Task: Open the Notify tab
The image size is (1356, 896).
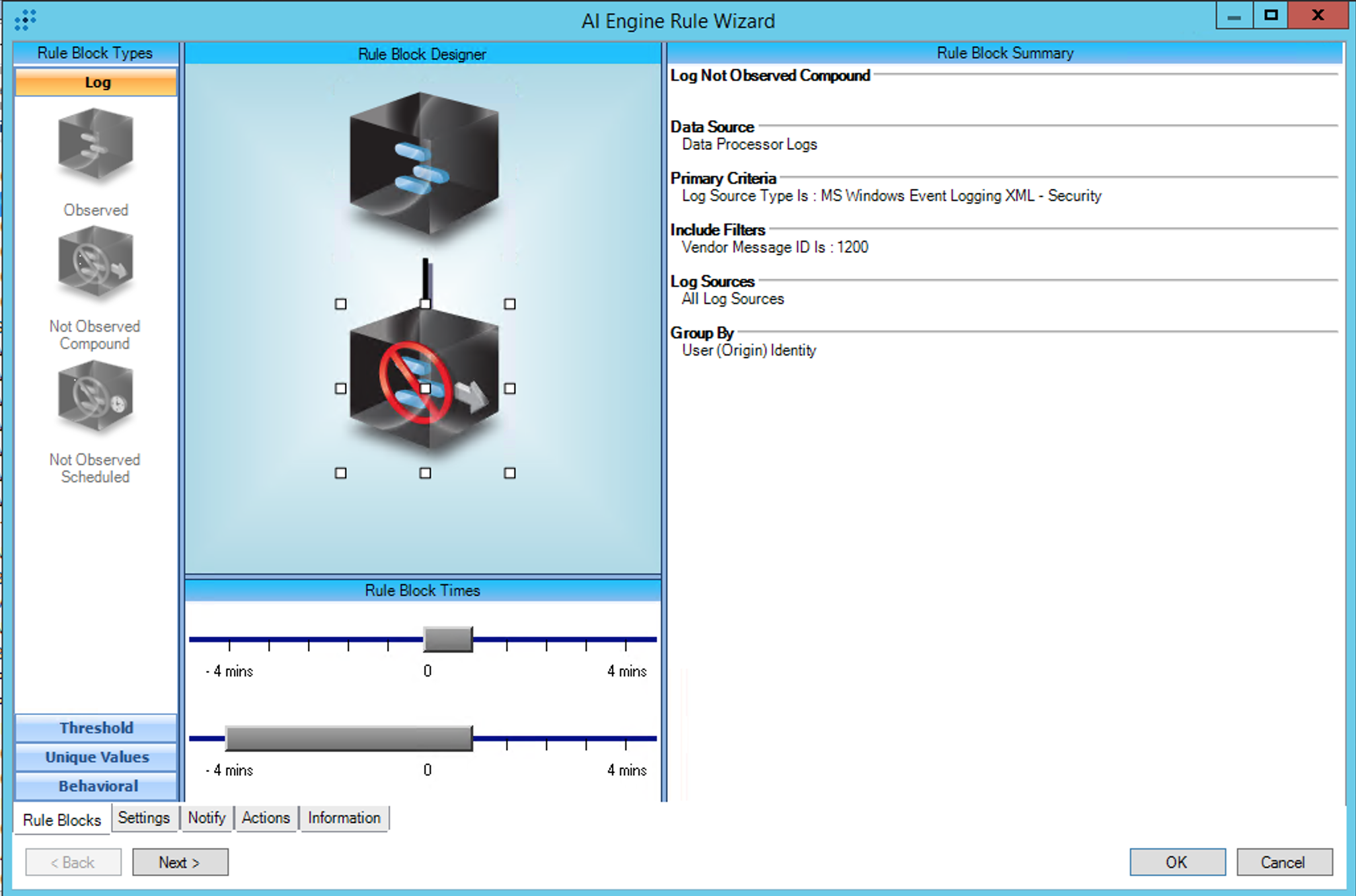Action: point(206,818)
